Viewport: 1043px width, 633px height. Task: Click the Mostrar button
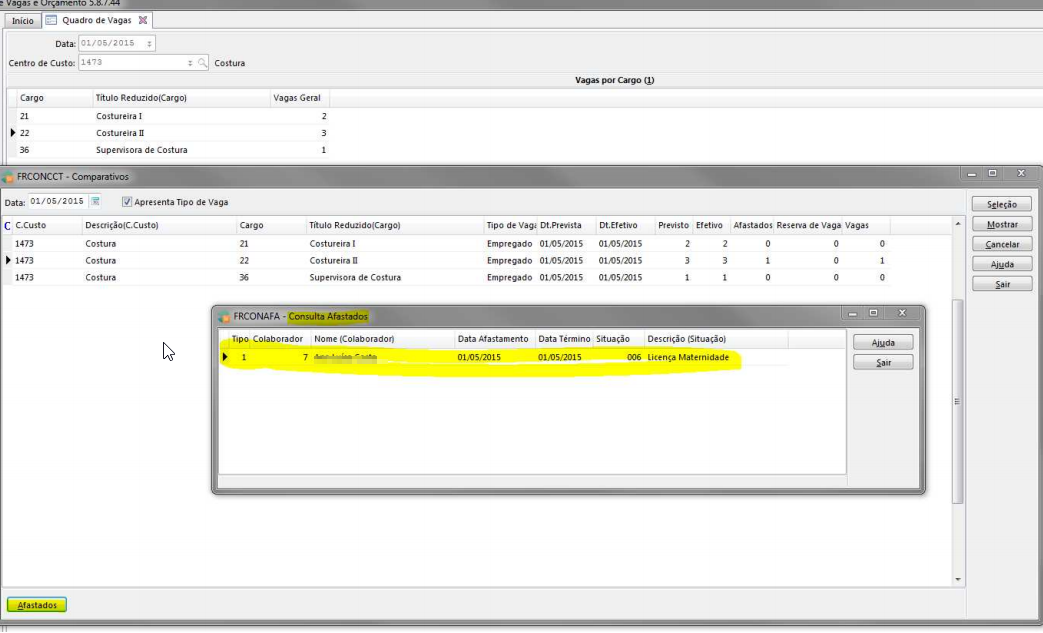coord(1001,224)
